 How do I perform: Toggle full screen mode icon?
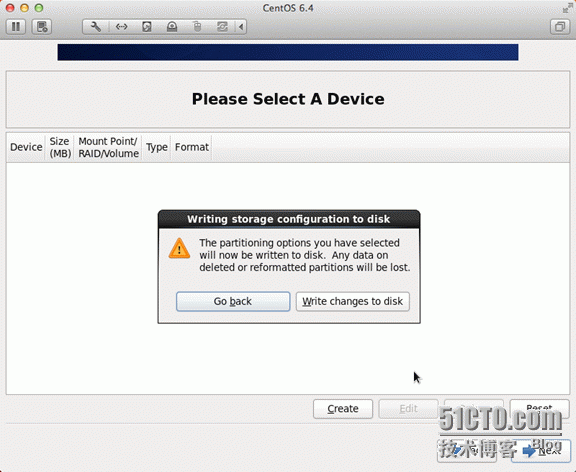pyautogui.click(x=567, y=8)
